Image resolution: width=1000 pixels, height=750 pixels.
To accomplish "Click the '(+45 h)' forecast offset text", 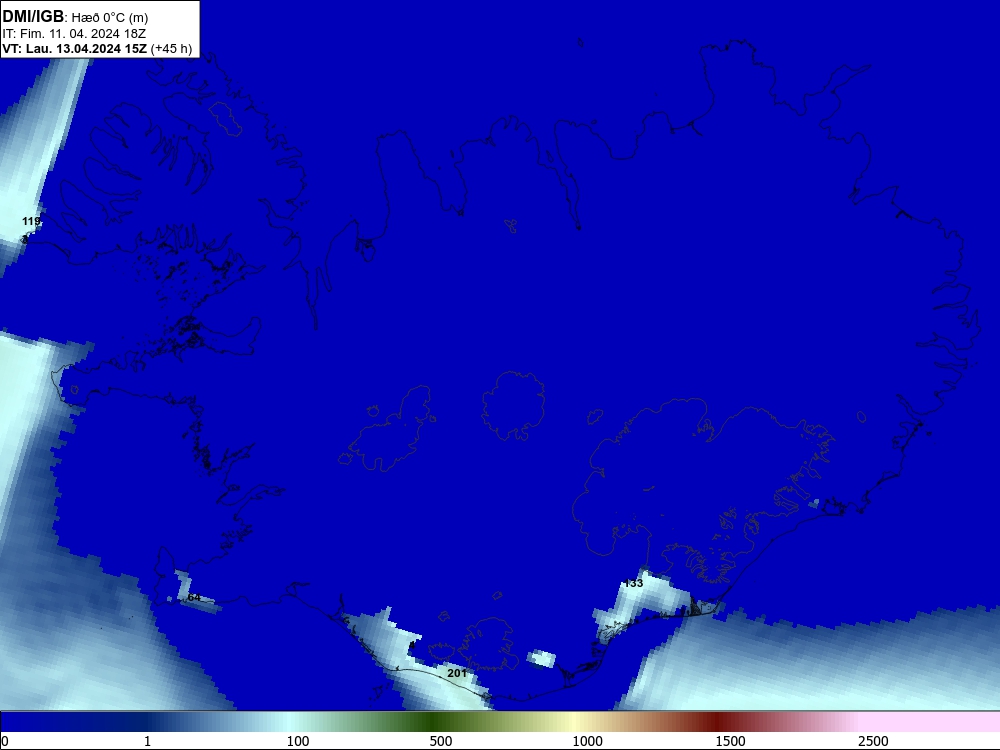I will point(171,49).
